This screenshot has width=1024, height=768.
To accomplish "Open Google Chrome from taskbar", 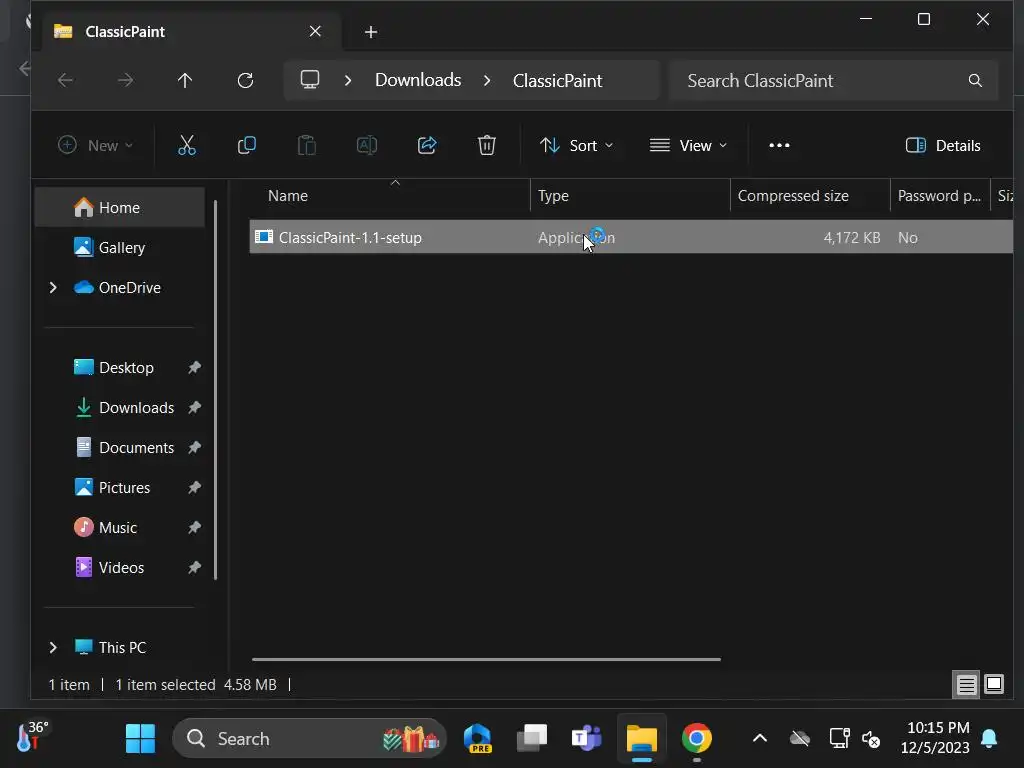I will tap(696, 739).
